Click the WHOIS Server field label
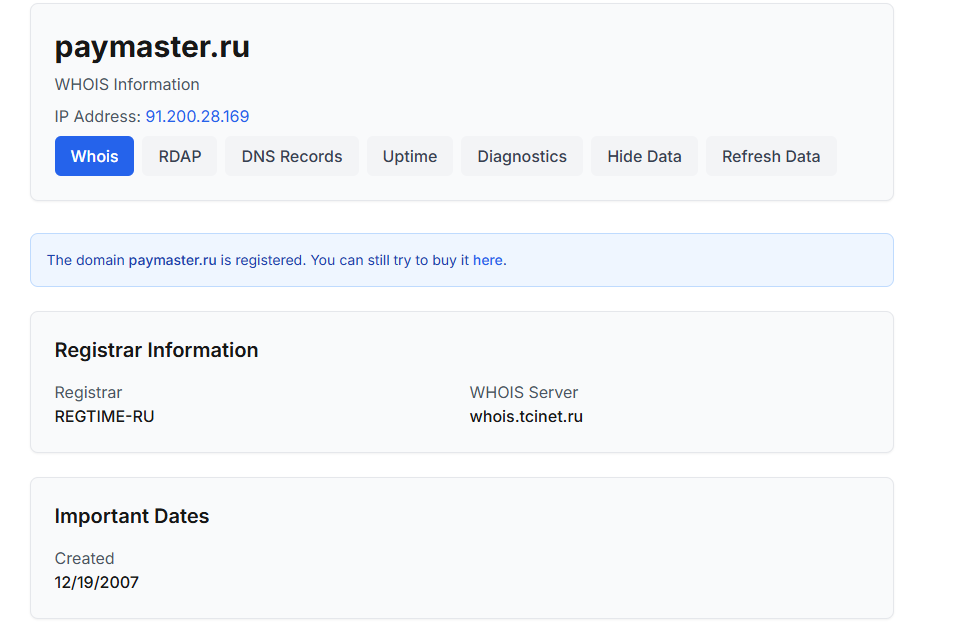The height and width of the screenshot is (631, 977). tap(524, 392)
